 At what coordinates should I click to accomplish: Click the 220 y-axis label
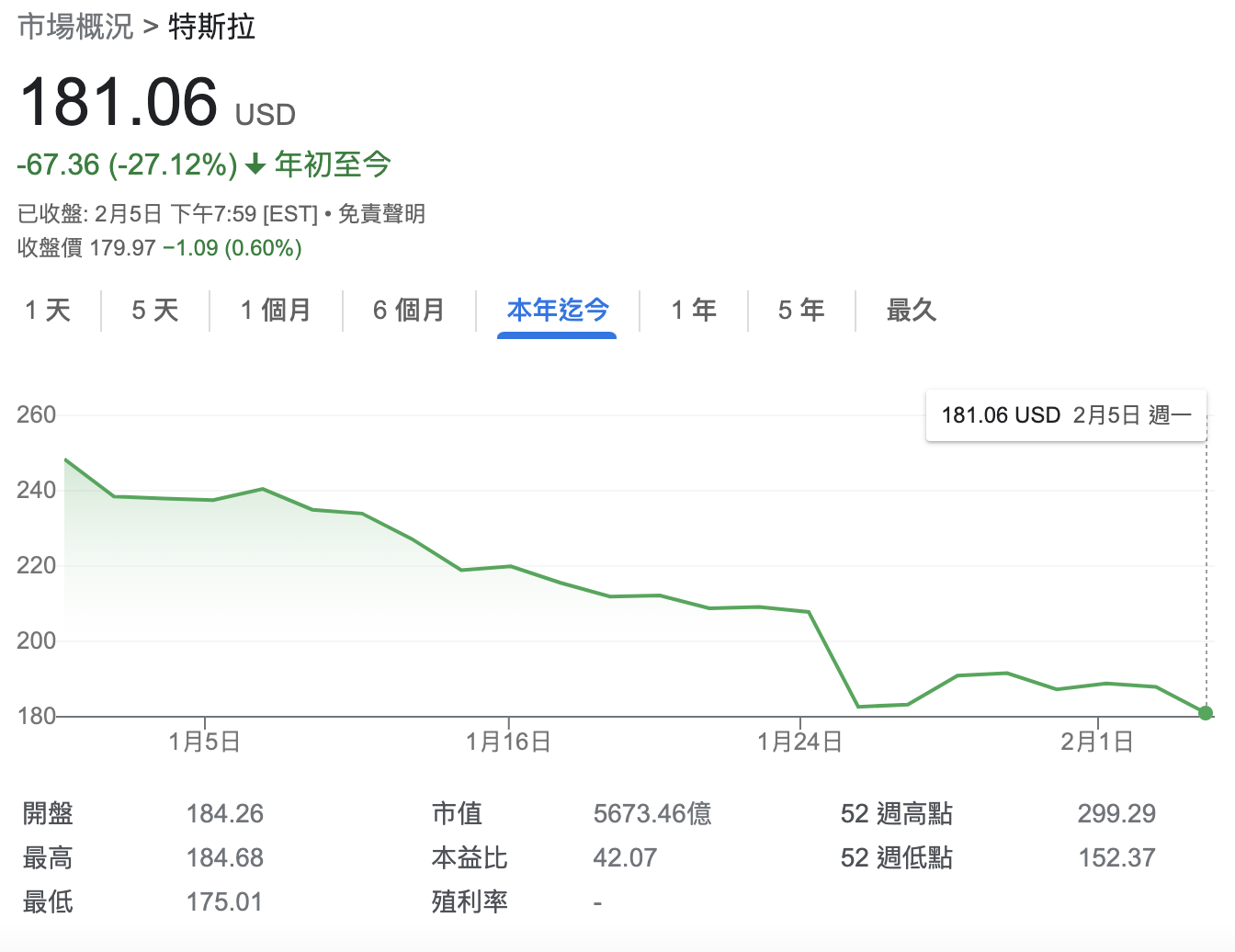[x=37, y=565]
